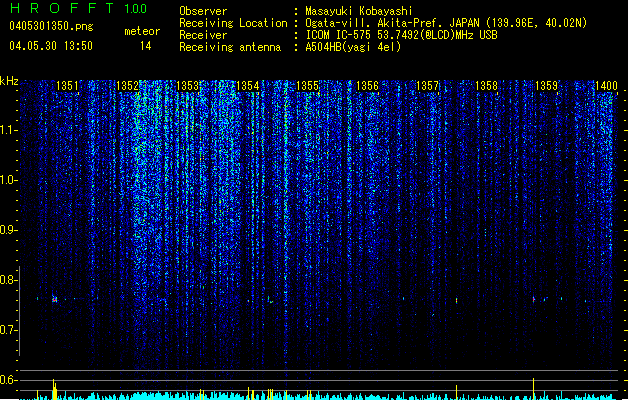
Task: Click the meteor echo spot below the 1359 marker
Action: click(534, 299)
